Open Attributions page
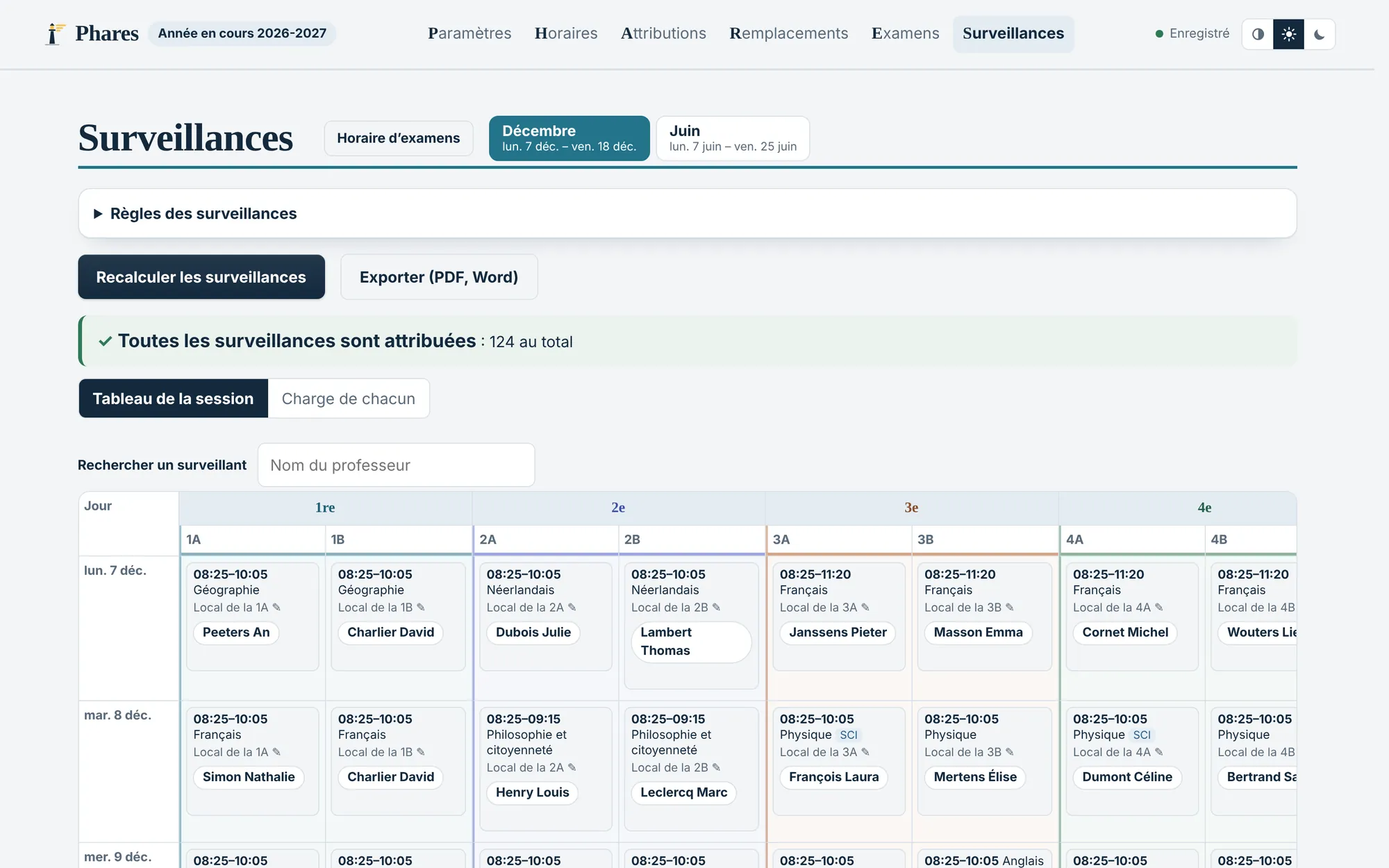Image resolution: width=1389 pixels, height=868 pixels. click(663, 33)
